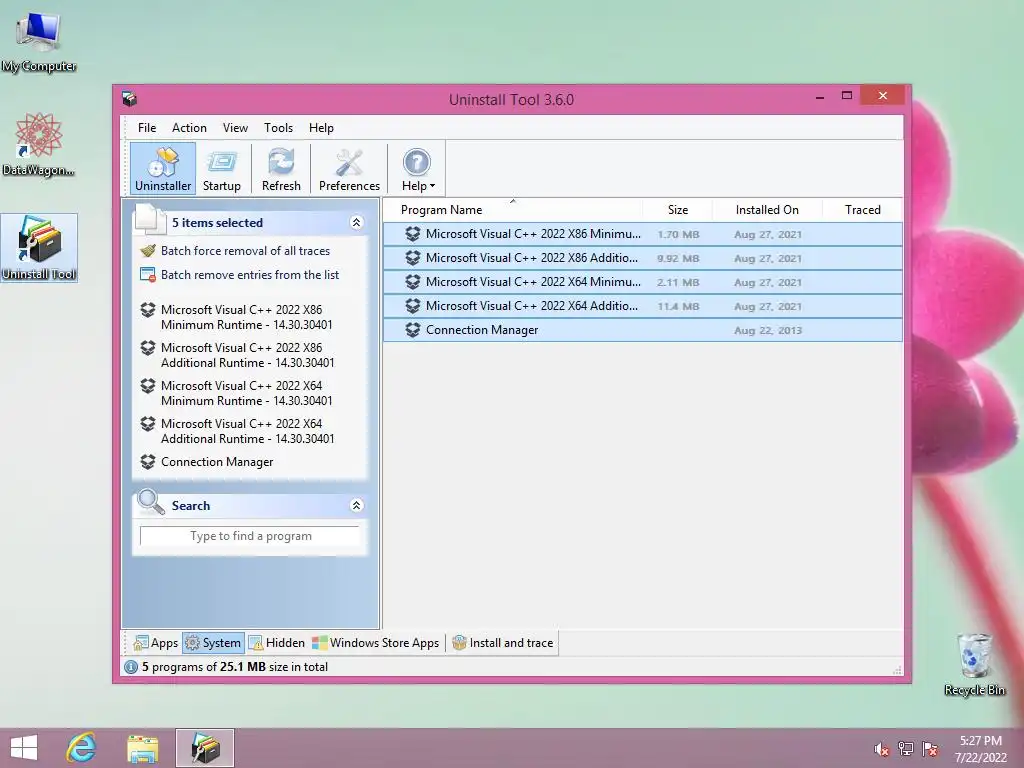Select the Connection Manager row in the program list
The width and height of the screenshot is (1024, 768).
click(x=643, y=330)
